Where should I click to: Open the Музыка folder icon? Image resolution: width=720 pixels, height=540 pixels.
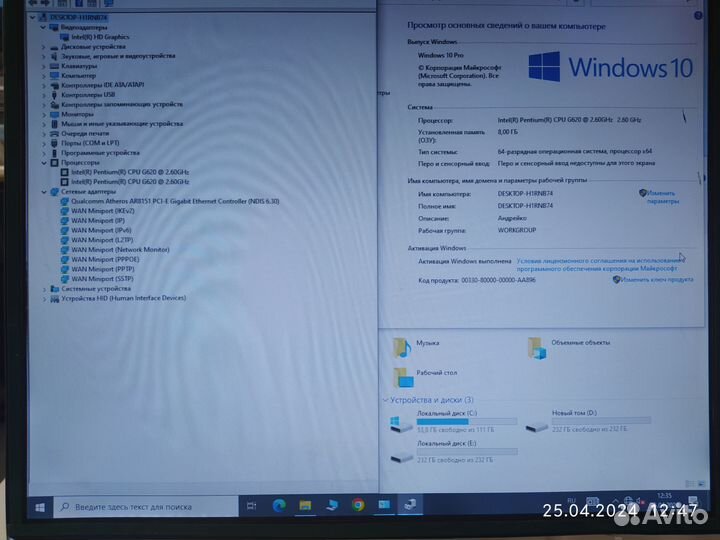pos(402,348)
